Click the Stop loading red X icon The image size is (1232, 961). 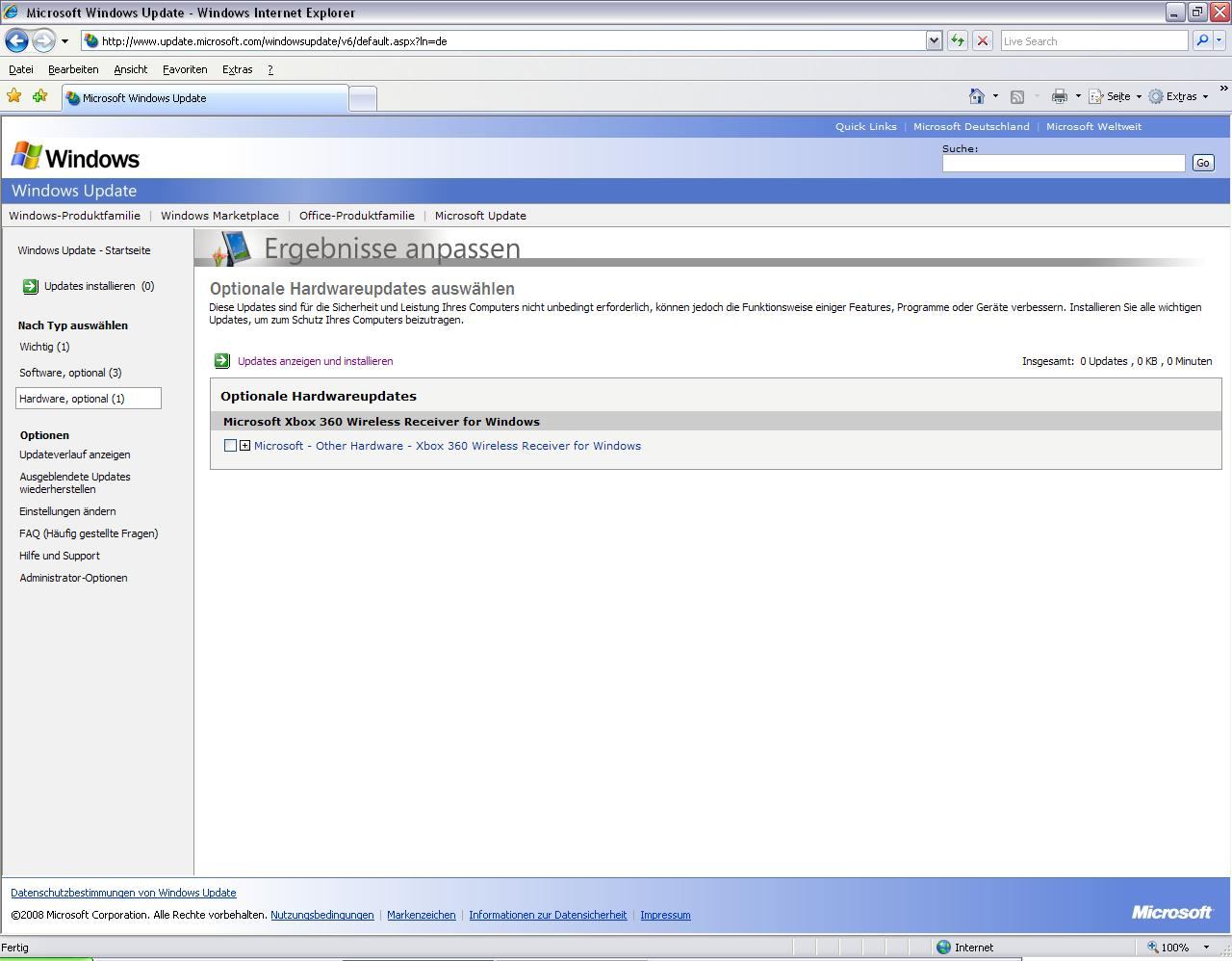pos(983,40)
